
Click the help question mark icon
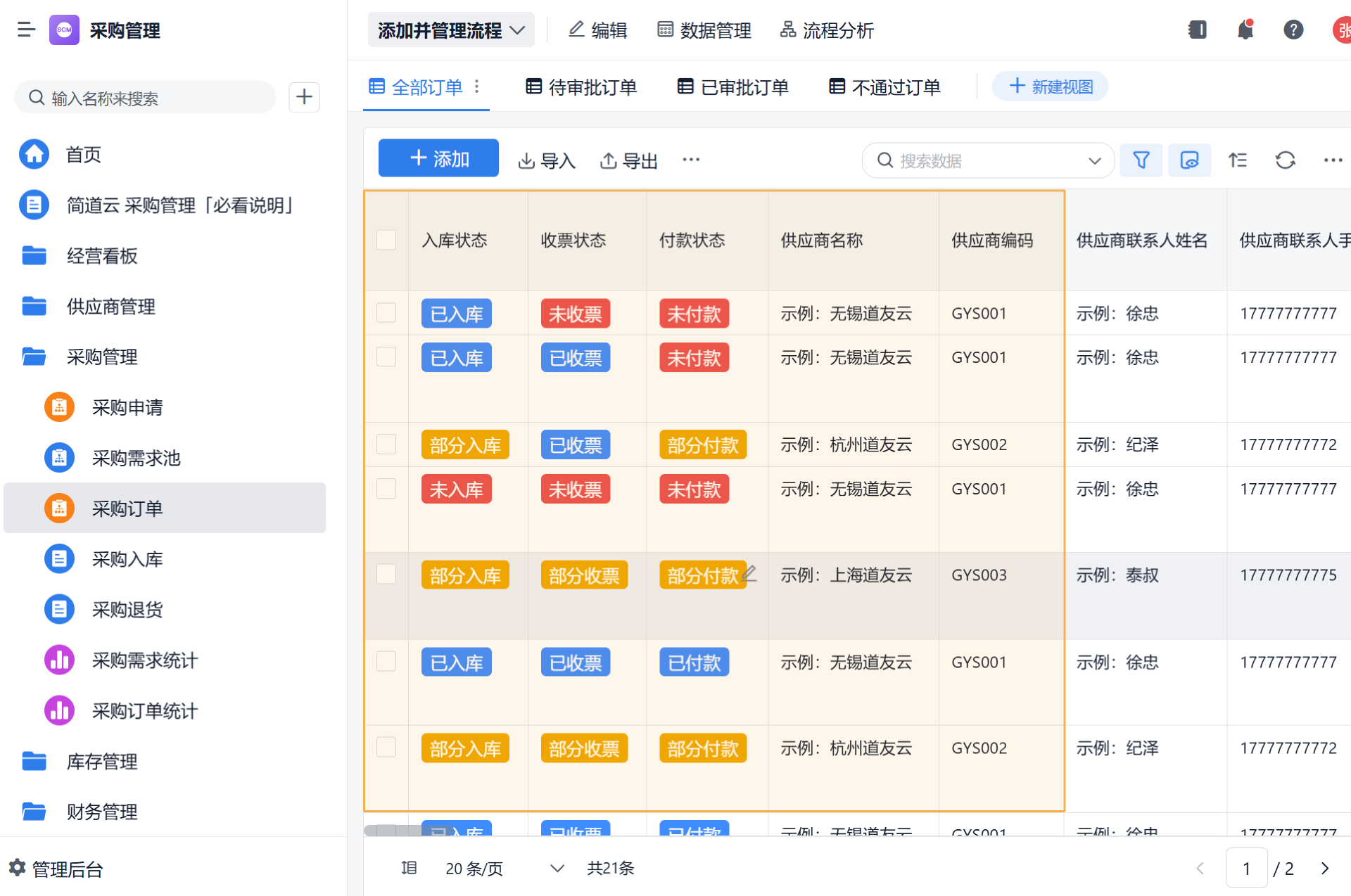(1293, 30)
